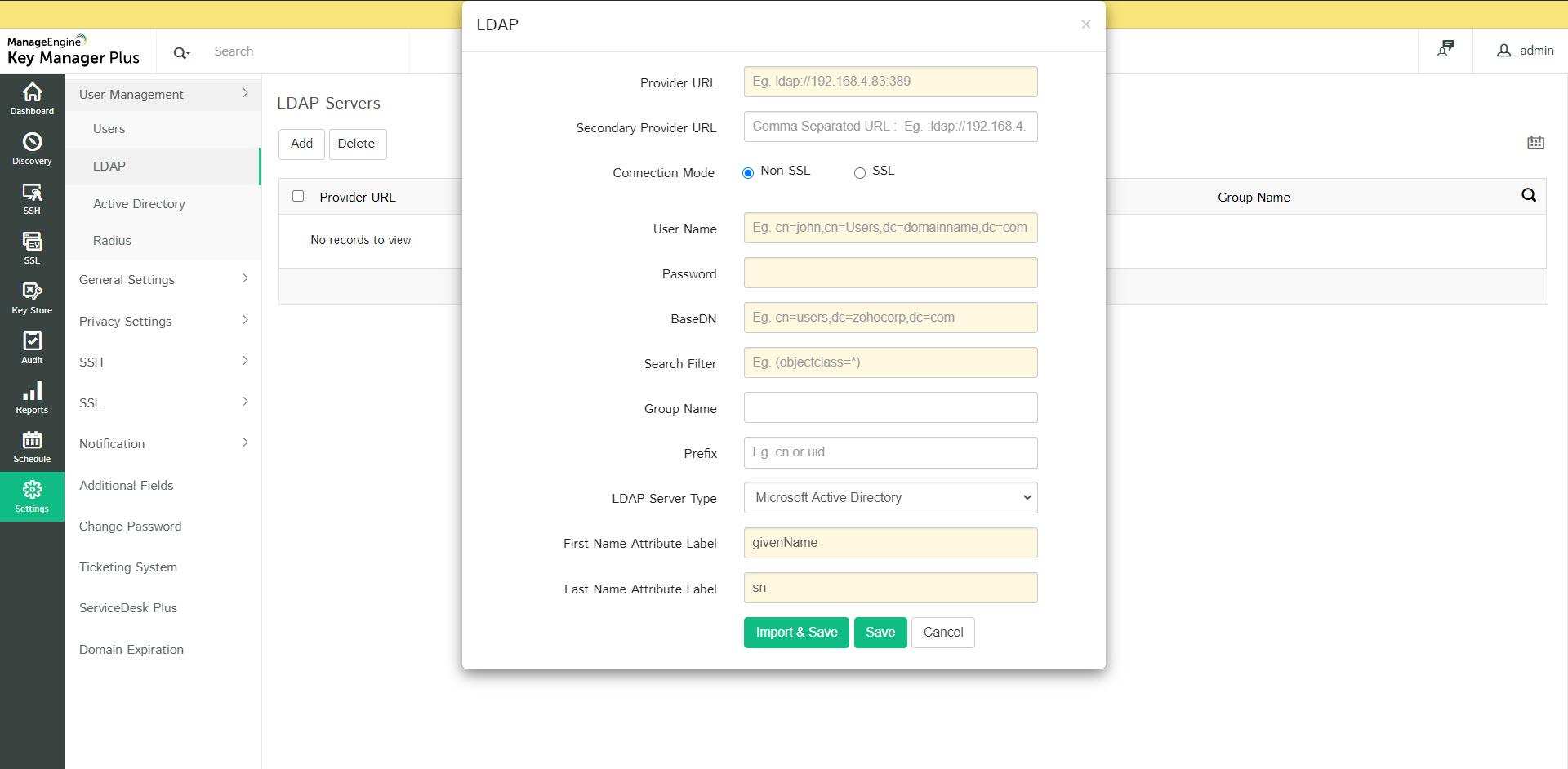1568x769 pixels.
Task: Select the Radius menu item
Action: (x=112, y=240)
